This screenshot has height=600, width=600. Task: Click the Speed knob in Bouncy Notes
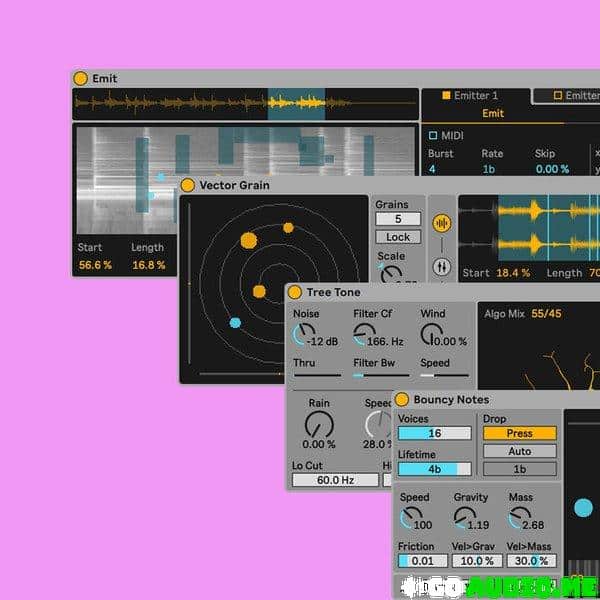(411, 518)
